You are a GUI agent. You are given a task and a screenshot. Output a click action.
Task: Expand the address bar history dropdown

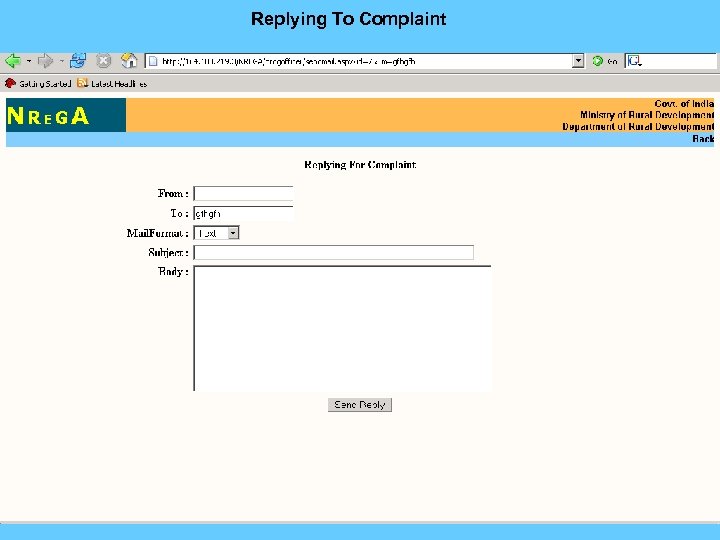pyautogui.click(x=578, y=61)
